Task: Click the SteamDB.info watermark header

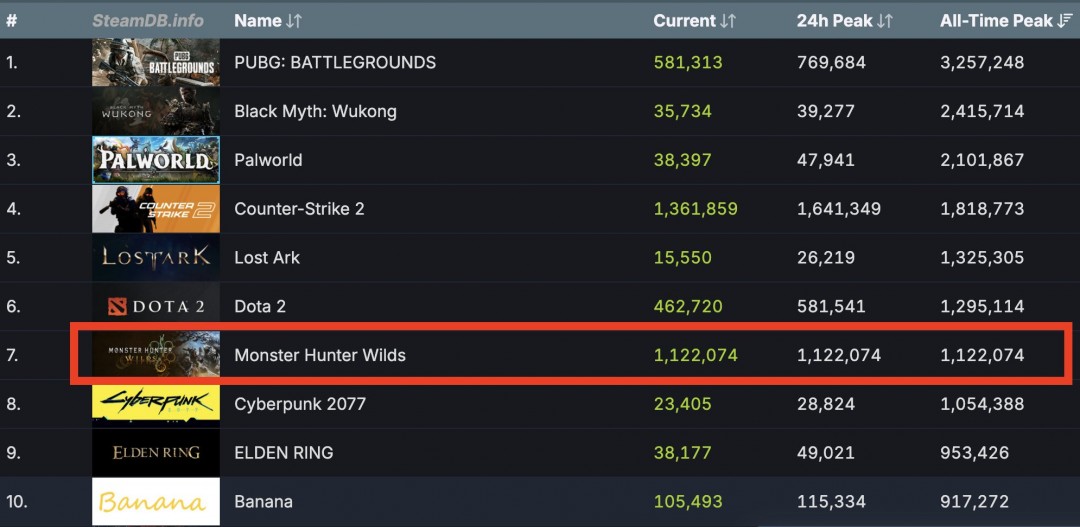Action: (148, 21)
